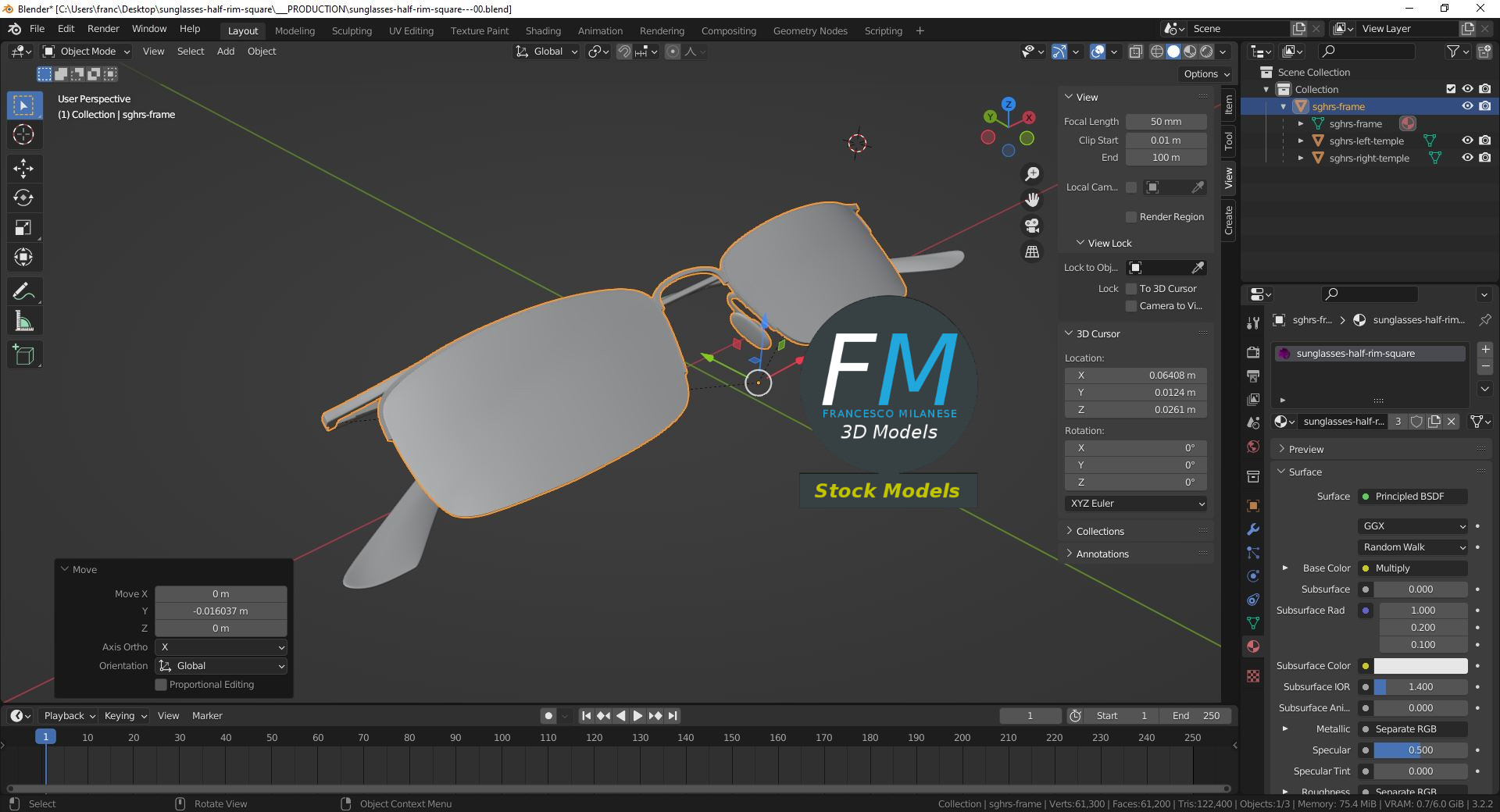Toggle Local Camera checkbox

pos(1131,187)
